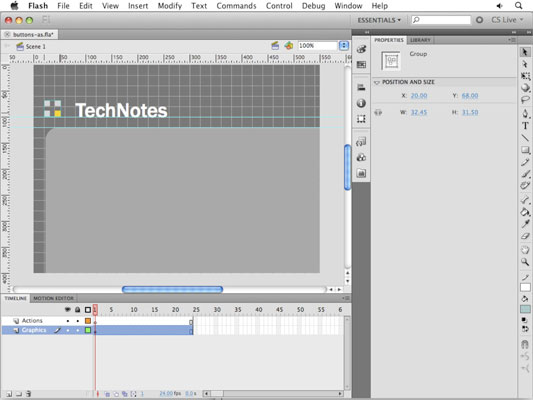Select the Line tool
The width and height of the screenshot is (533, 400).
(x=525, y=138)
